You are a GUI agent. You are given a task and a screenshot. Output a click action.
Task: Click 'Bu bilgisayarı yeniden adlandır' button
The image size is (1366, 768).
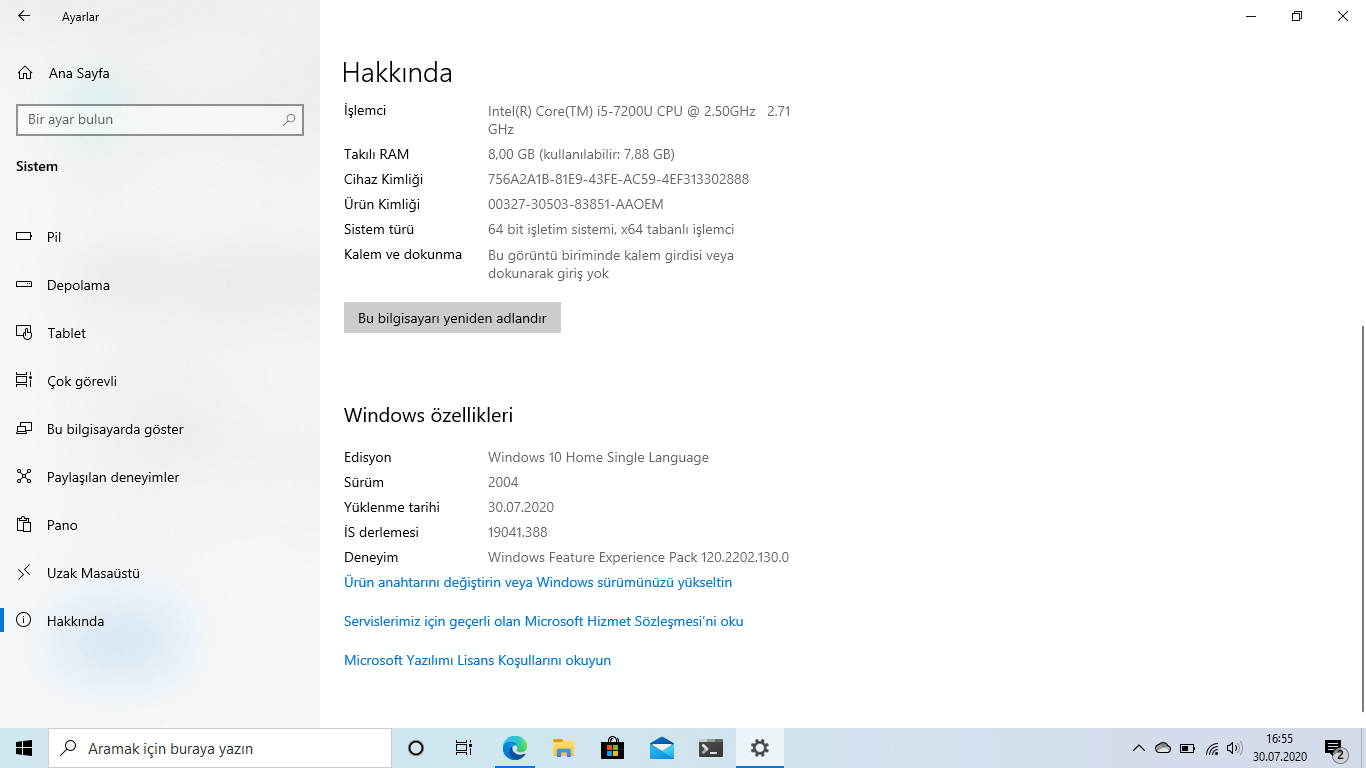[452, 318]
